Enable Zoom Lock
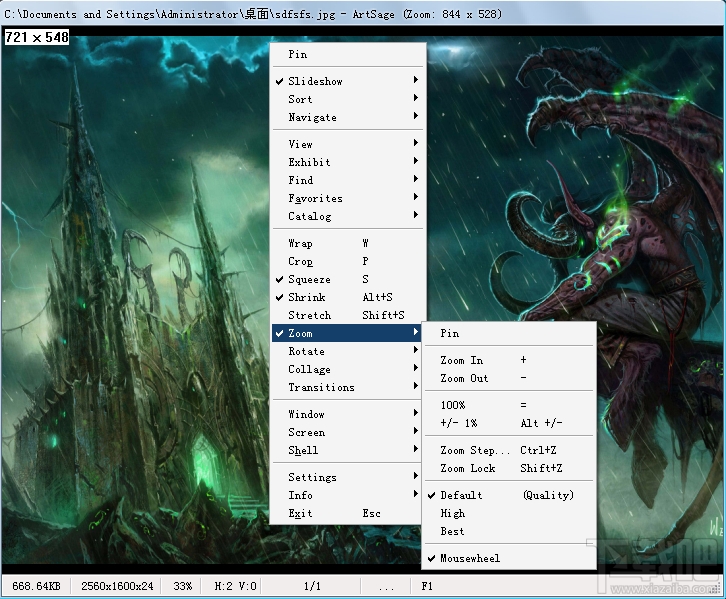The image size is (726, 599). click(468, 469)
